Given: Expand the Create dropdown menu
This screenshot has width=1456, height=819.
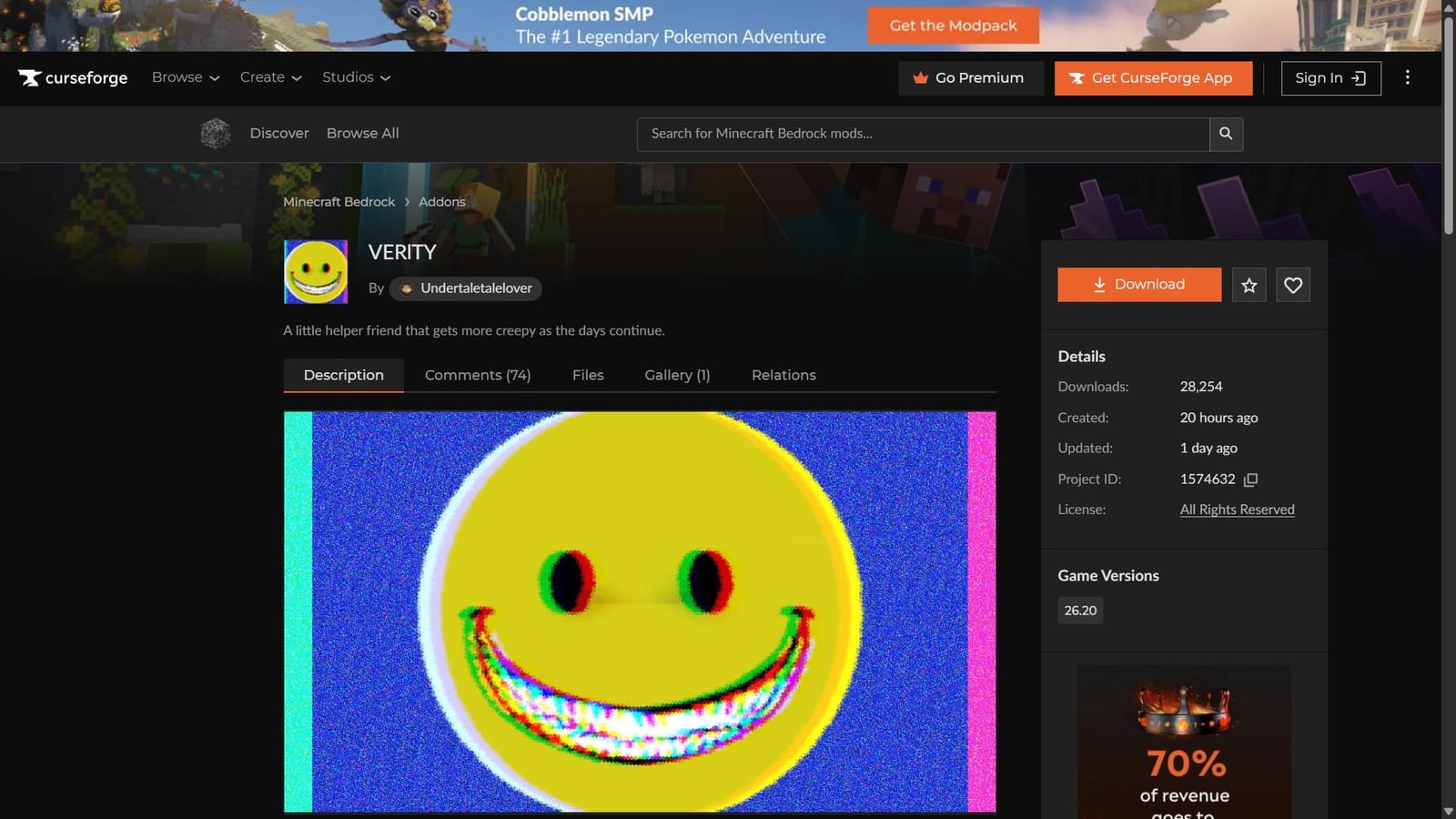Looking at the screenshot, I should point(270,77).
